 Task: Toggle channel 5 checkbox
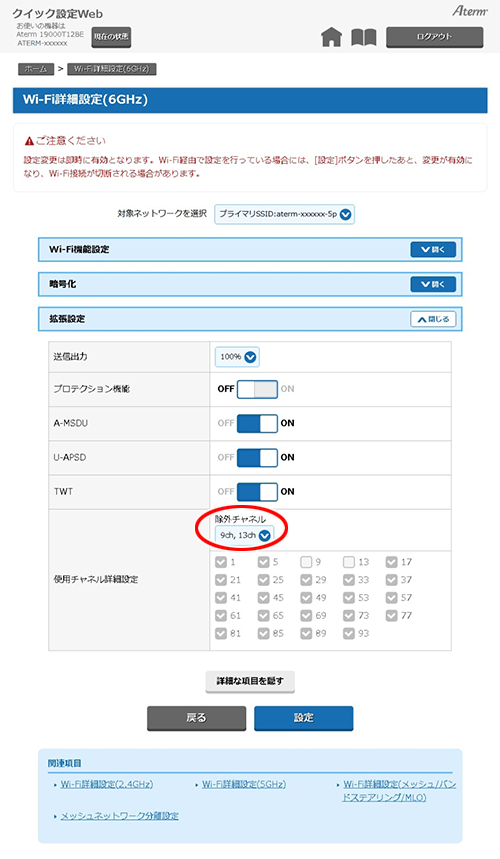pyautogui.click(x=263, y=562)
